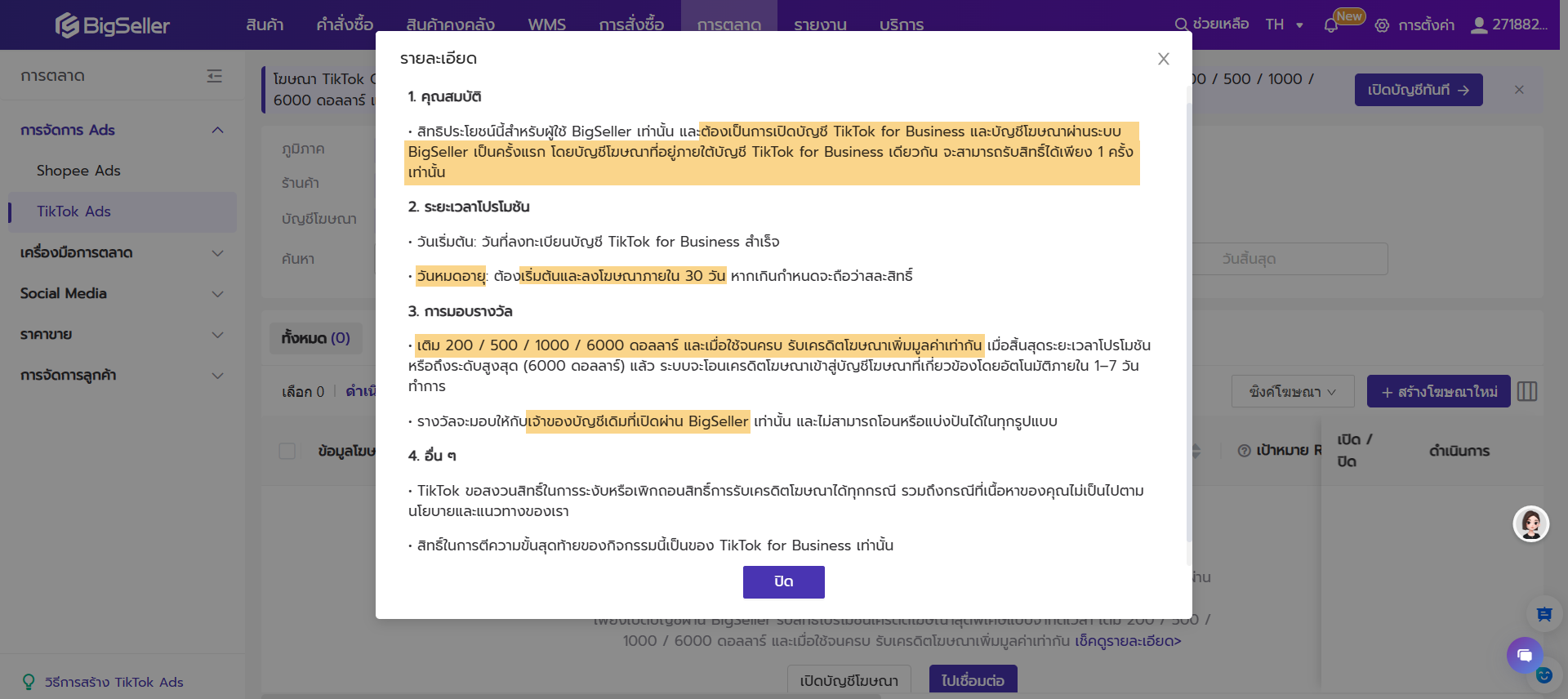Dismiss the promo banner close icon

pyautogui.click(x=1519, y=90)
